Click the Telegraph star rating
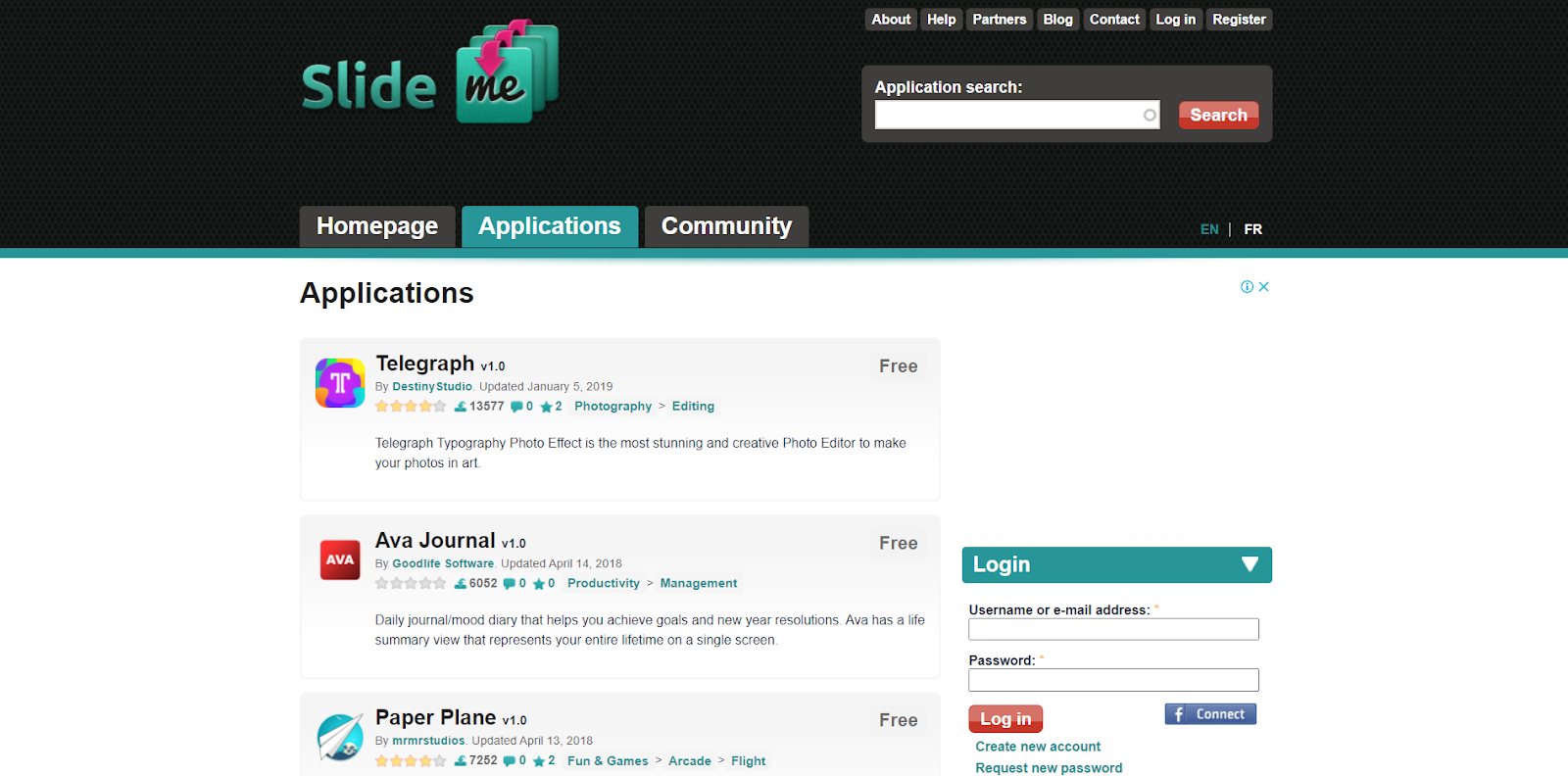This screenshot has height=776, width=1568. tap(411, 407)
